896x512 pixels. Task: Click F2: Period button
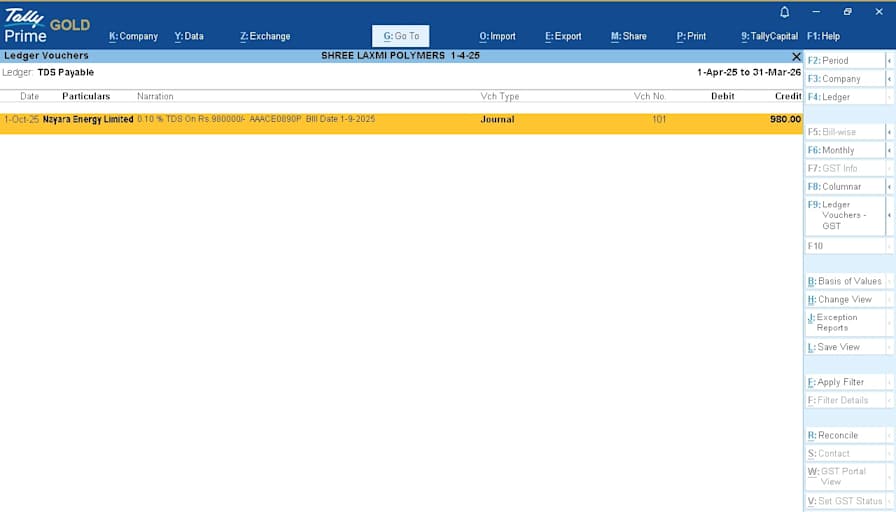tap(845, 61)
